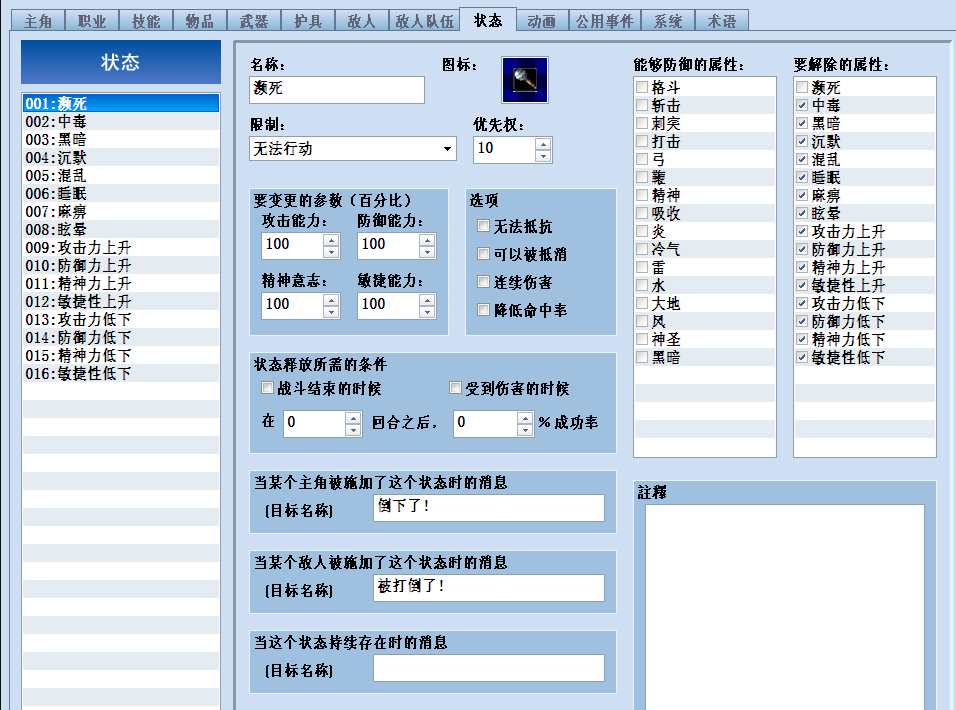Viewport: 956px width, 710px height.
Task: Select state 004:沉默 in the list
Action: (121, 157)
